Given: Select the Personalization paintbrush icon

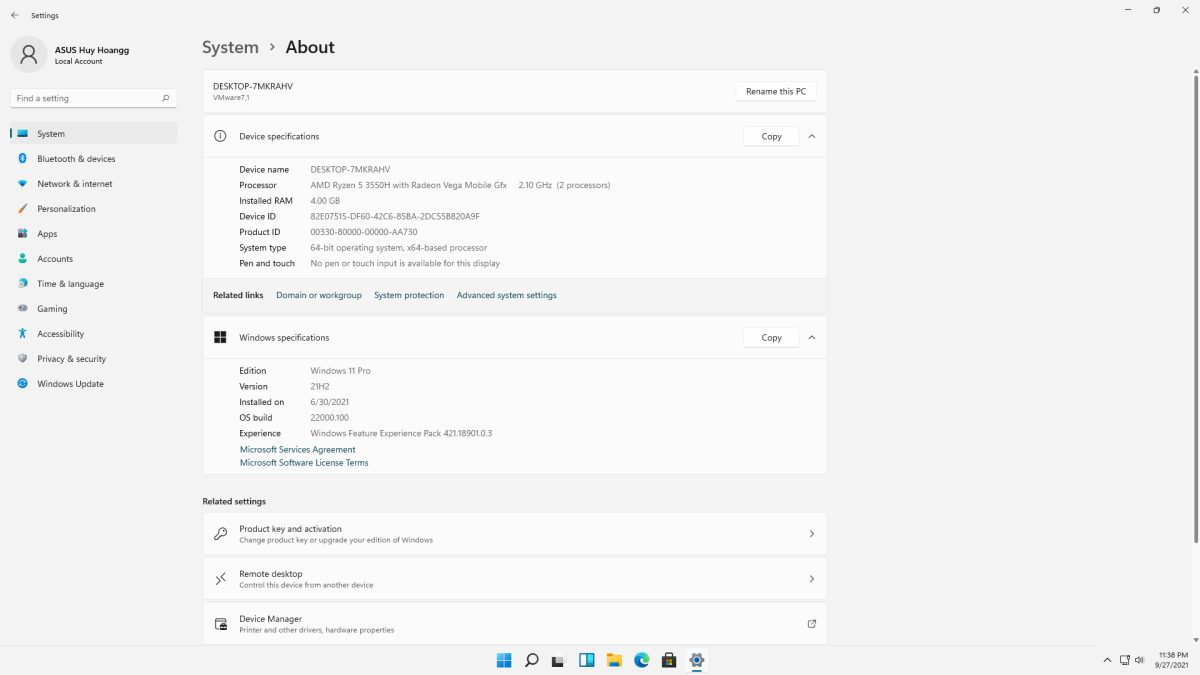Looking at the screenshot, I should tap(22, 209).
